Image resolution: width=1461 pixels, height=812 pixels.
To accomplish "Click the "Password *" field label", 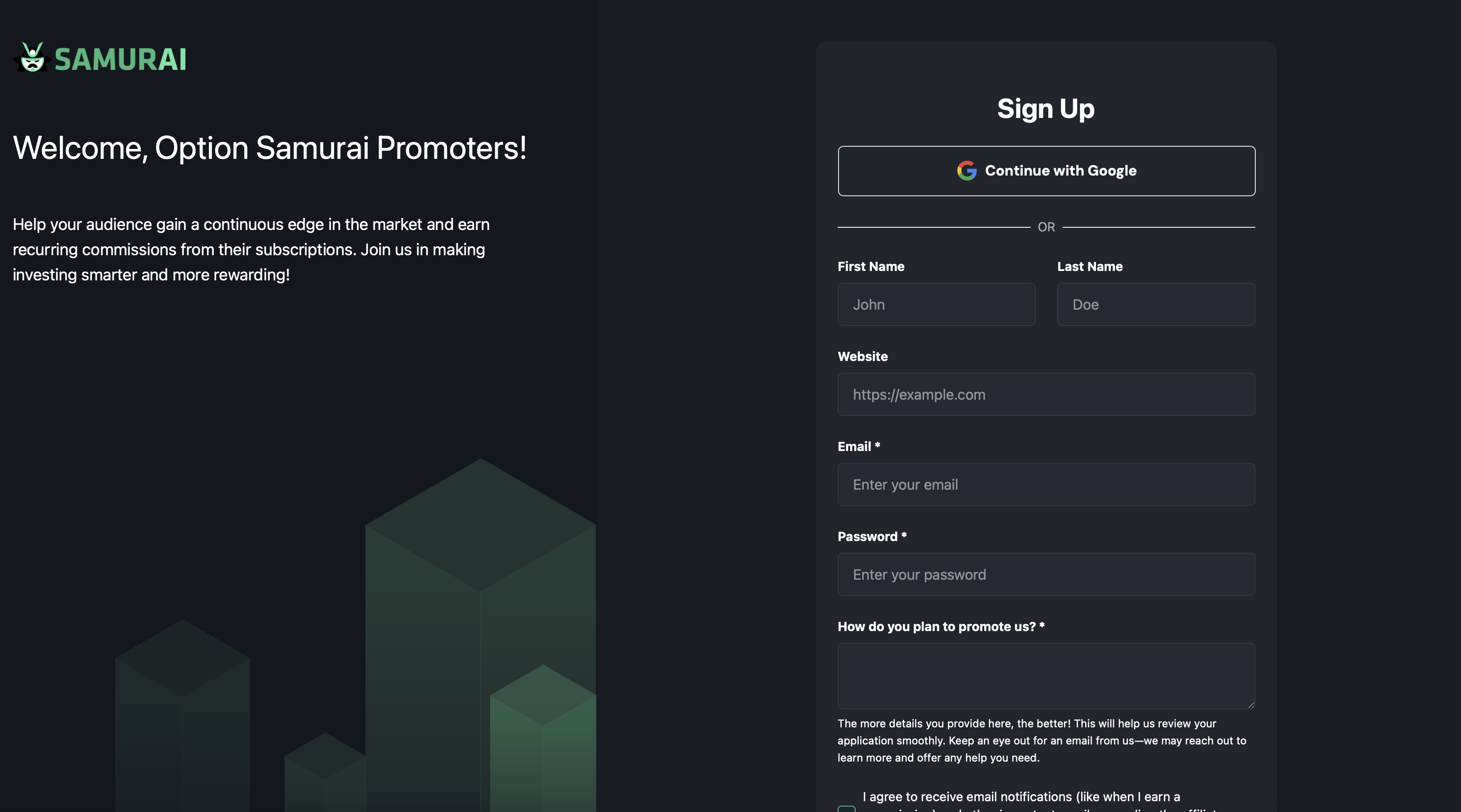I will pos(871,537).
